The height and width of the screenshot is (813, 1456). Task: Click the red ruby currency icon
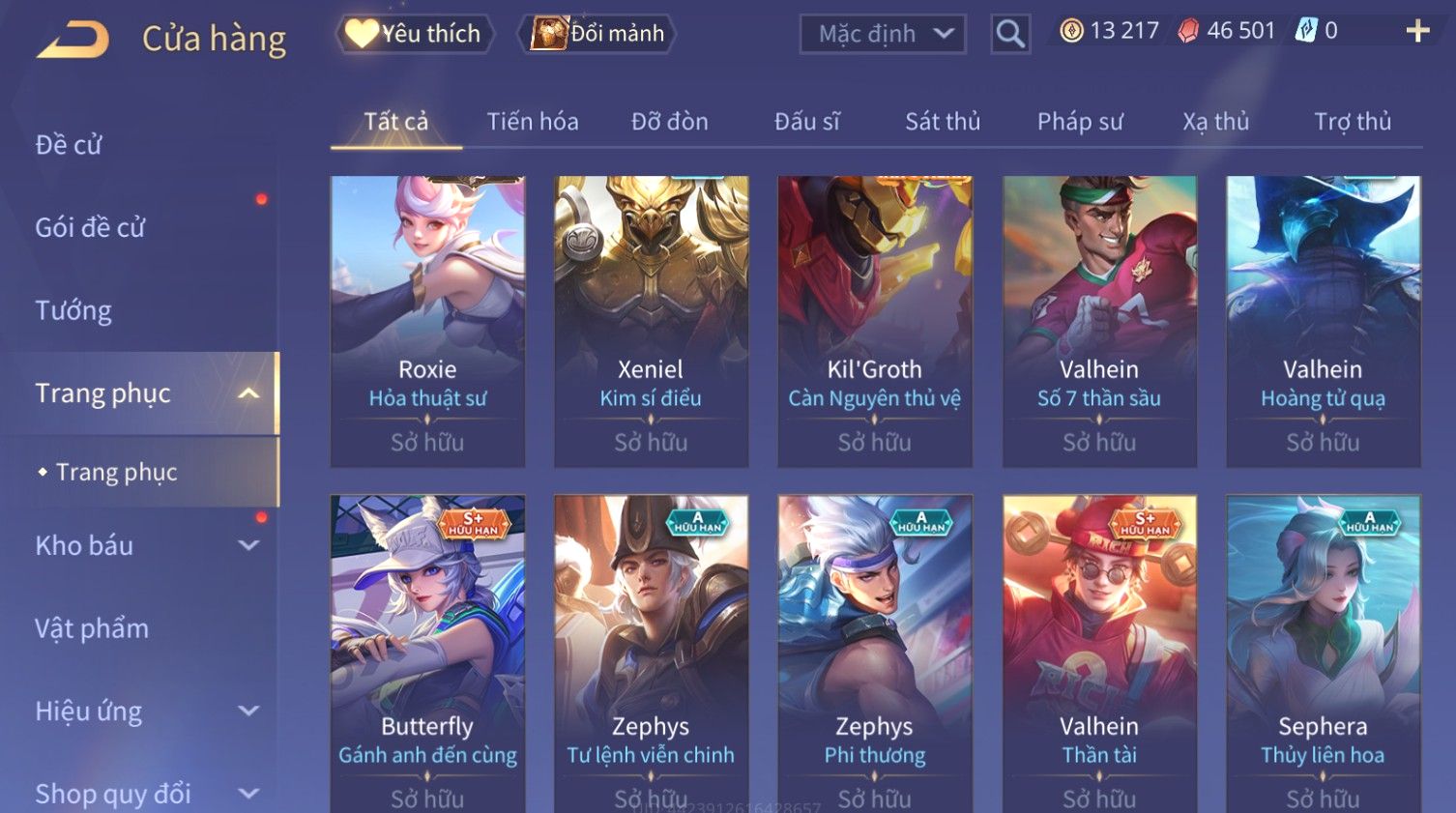(x=1188, y=31)
